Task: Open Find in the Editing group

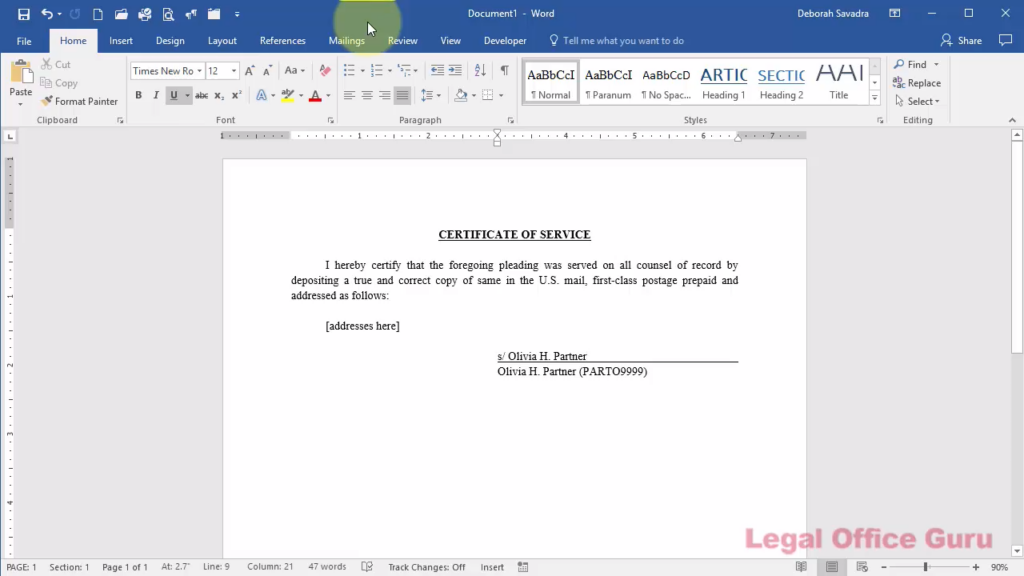Action: tap(914, 63)
